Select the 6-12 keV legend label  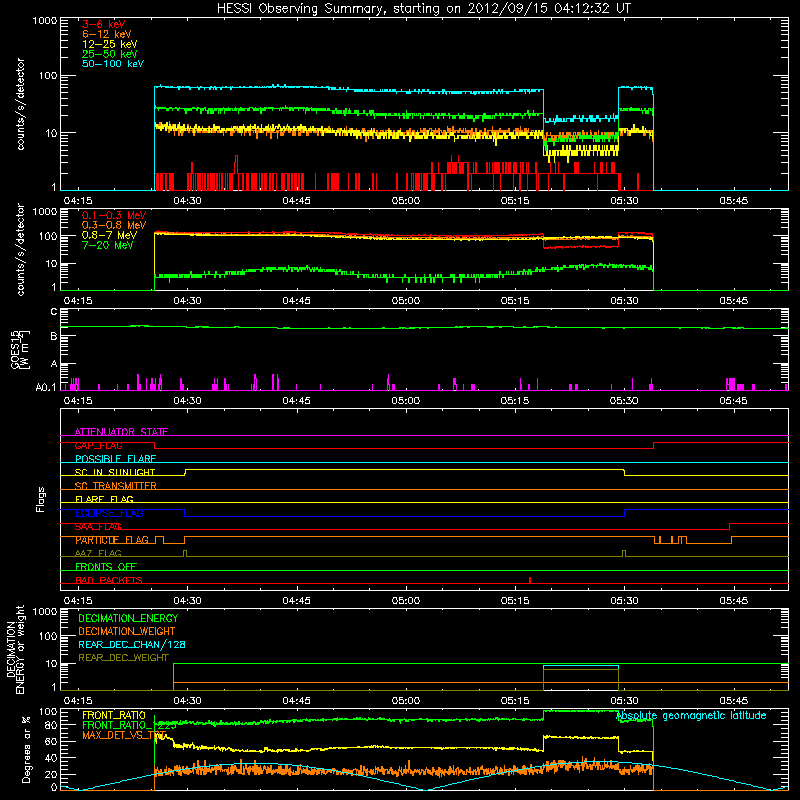click(x=107, y=34)
